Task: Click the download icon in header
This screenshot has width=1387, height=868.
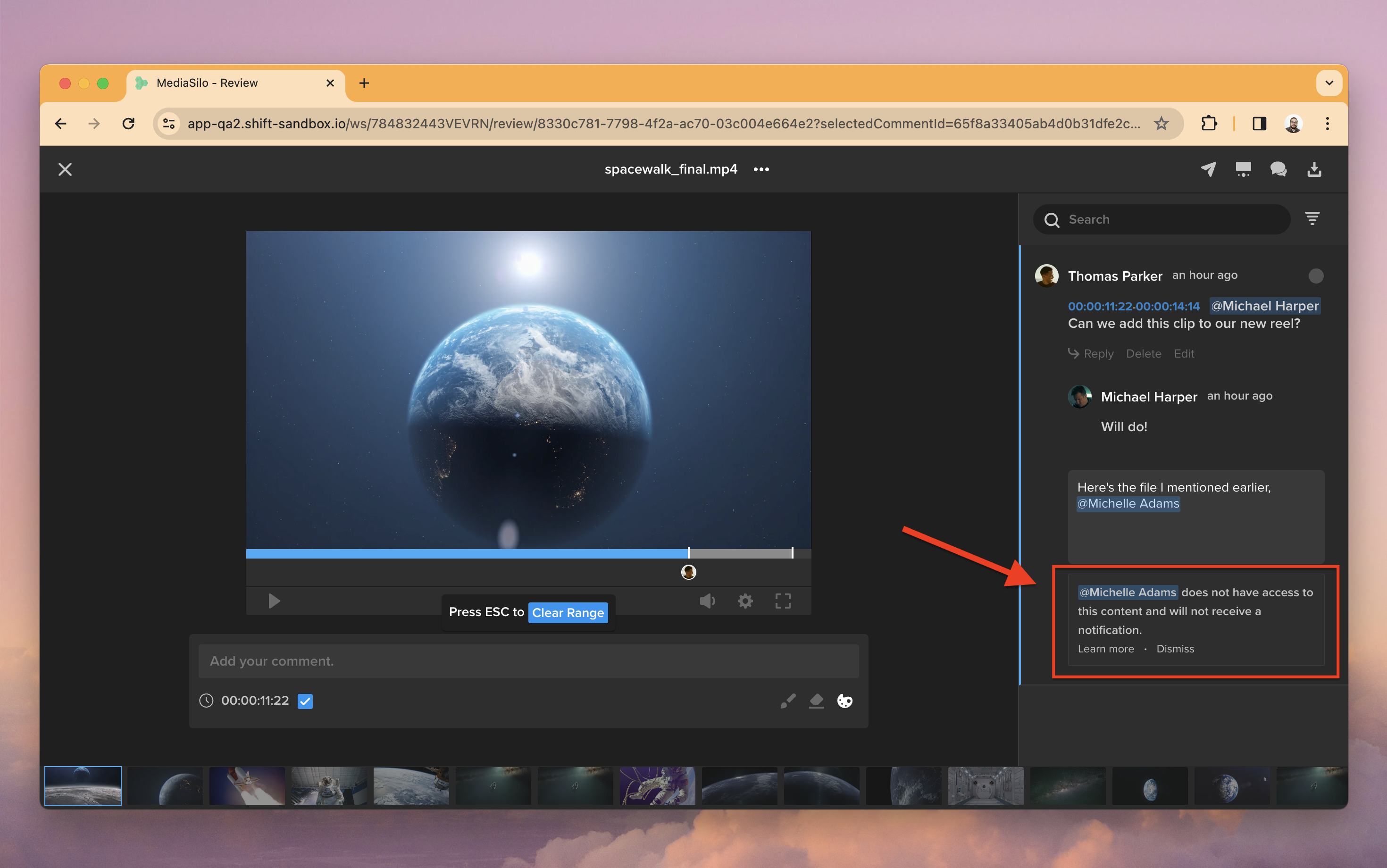Action: [x=1314, y=169]
